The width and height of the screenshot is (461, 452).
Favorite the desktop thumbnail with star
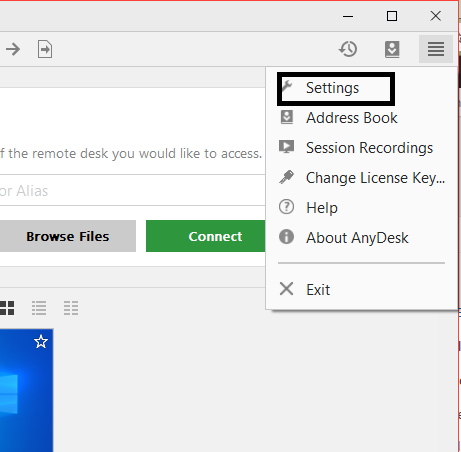[41, 342]
